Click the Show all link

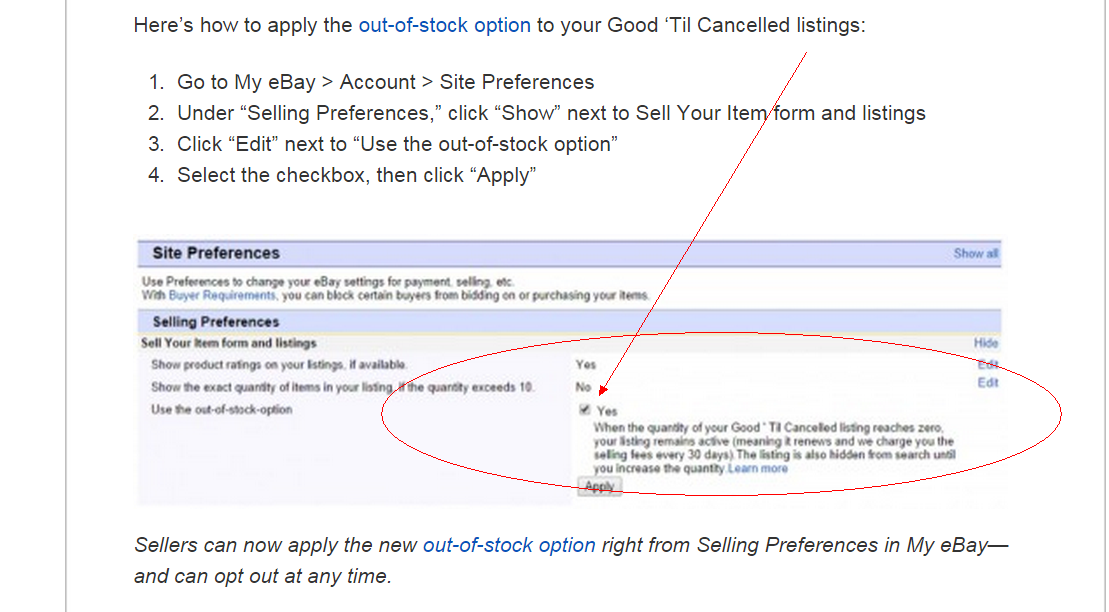975,254
